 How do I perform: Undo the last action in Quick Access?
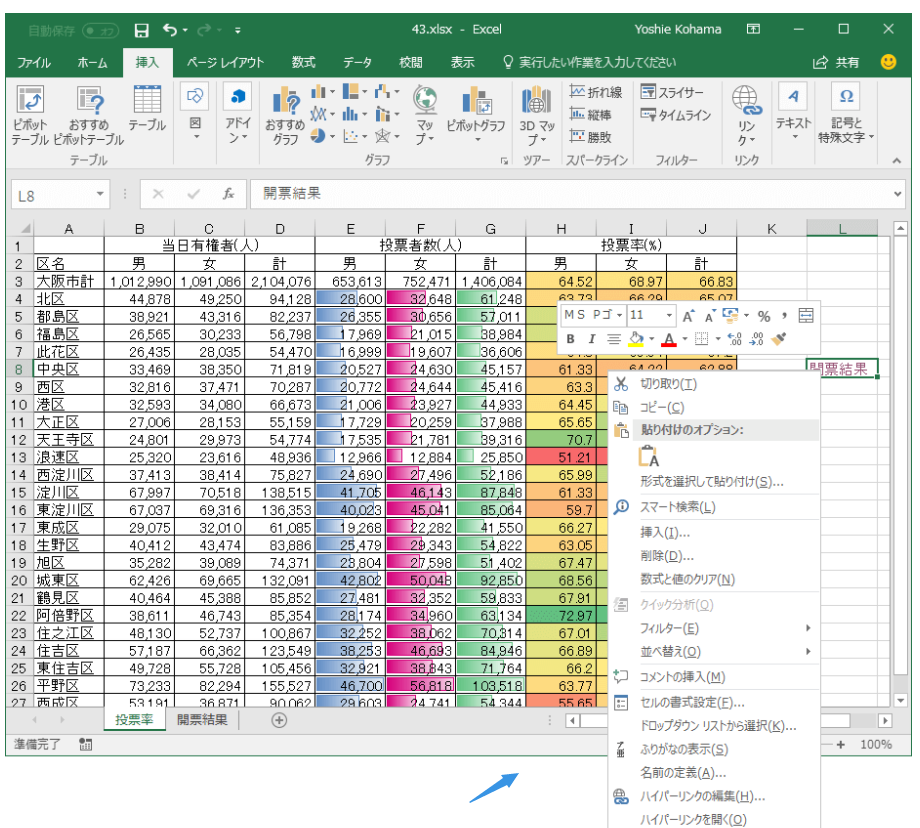tap(170, 29)
